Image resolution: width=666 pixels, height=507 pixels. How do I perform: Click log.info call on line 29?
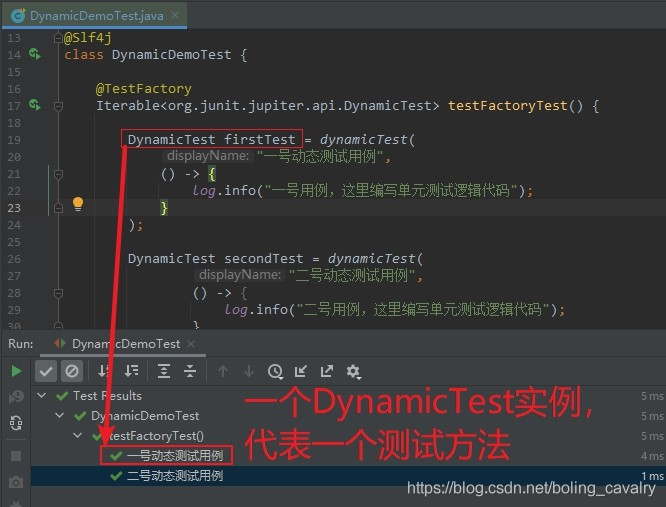point(256,309)
